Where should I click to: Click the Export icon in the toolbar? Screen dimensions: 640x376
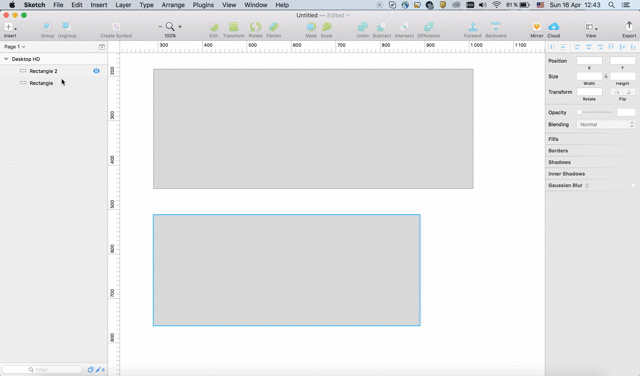629,26
